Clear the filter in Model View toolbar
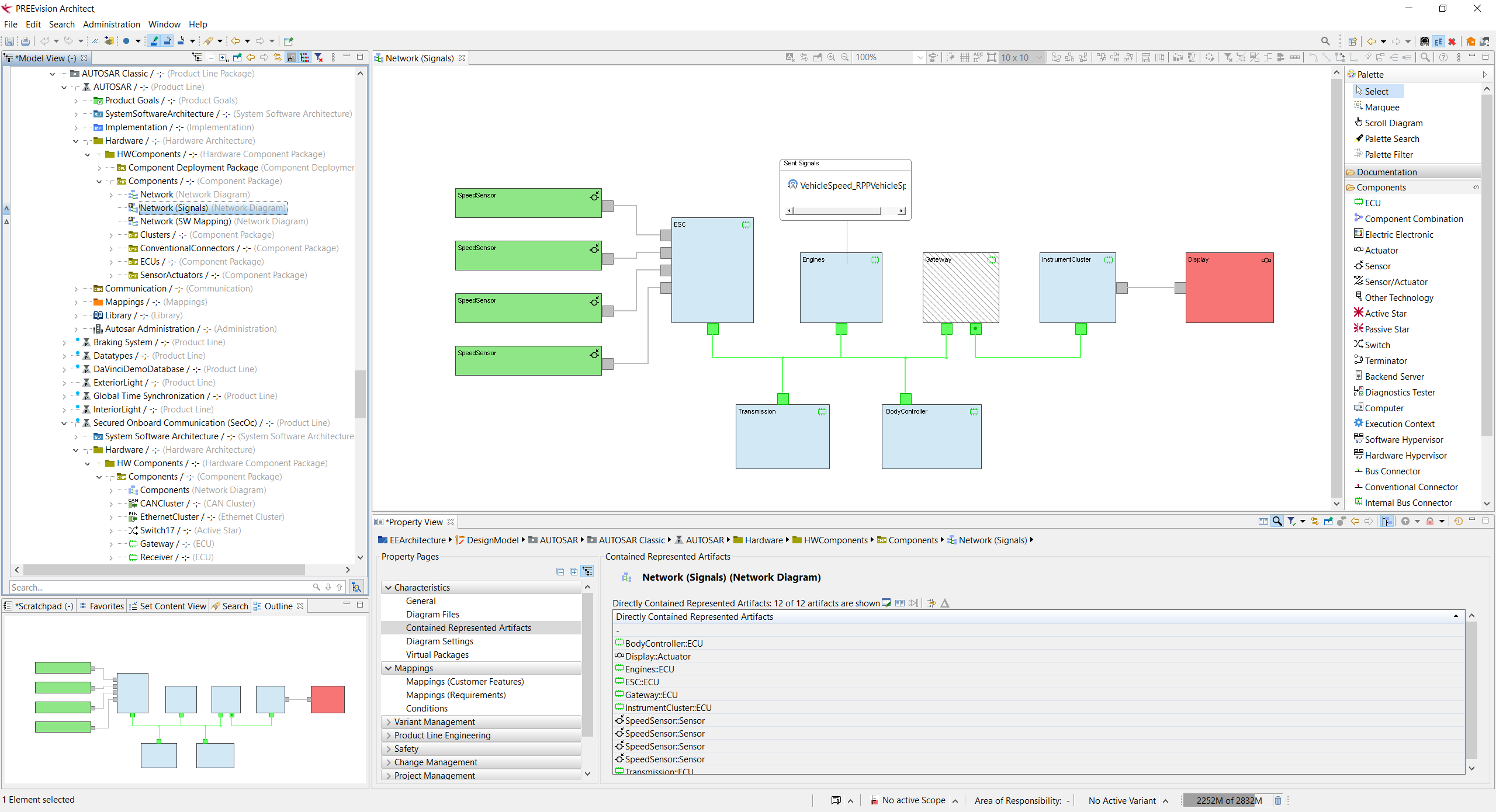Screen dimensions: 1496x812 pyautogui.click(x=318, y=57)
